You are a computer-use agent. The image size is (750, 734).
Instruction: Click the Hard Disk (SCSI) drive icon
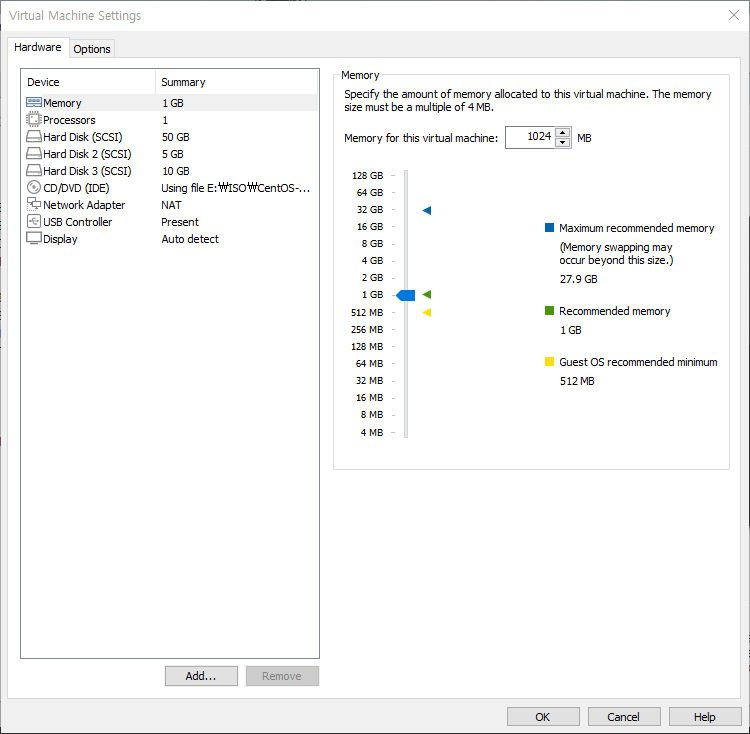[x=33, y=137]
